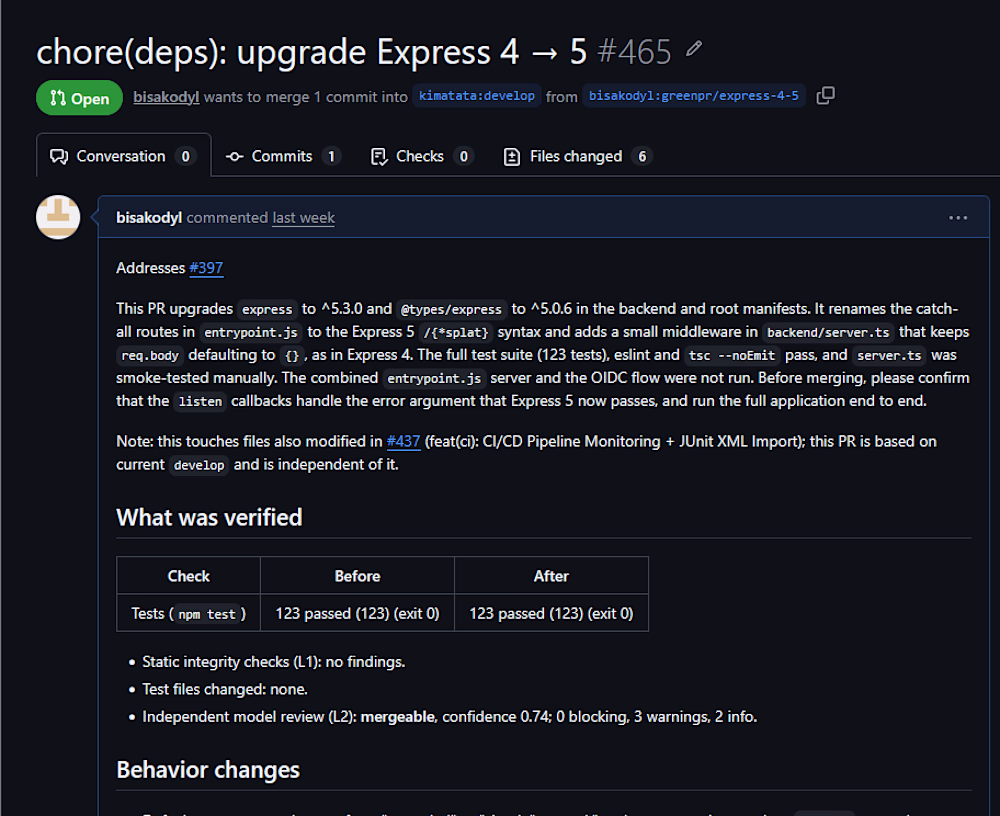Click the pull request number #465

[x=635, y=51]
